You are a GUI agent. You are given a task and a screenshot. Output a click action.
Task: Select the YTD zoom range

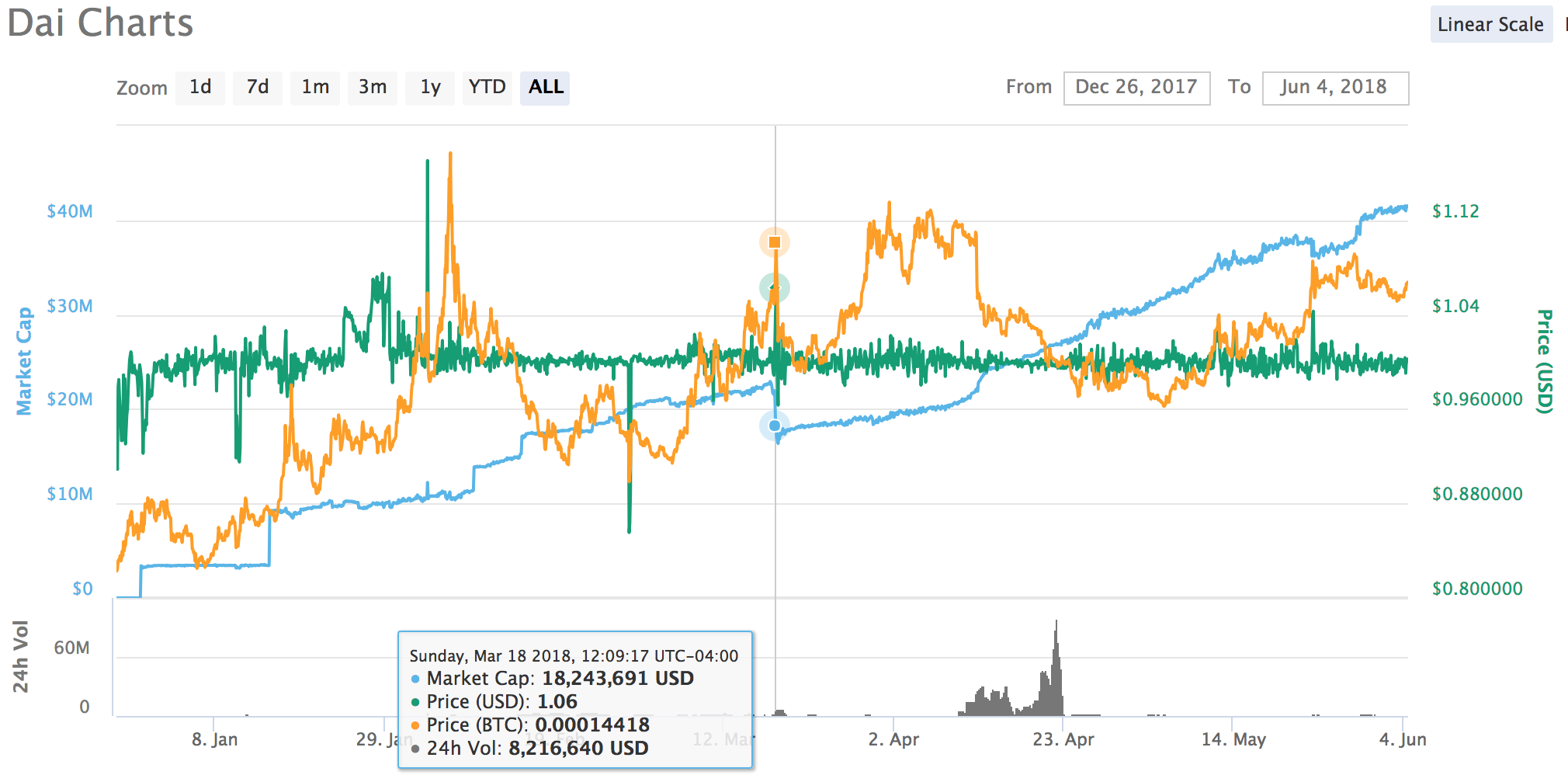487,88
